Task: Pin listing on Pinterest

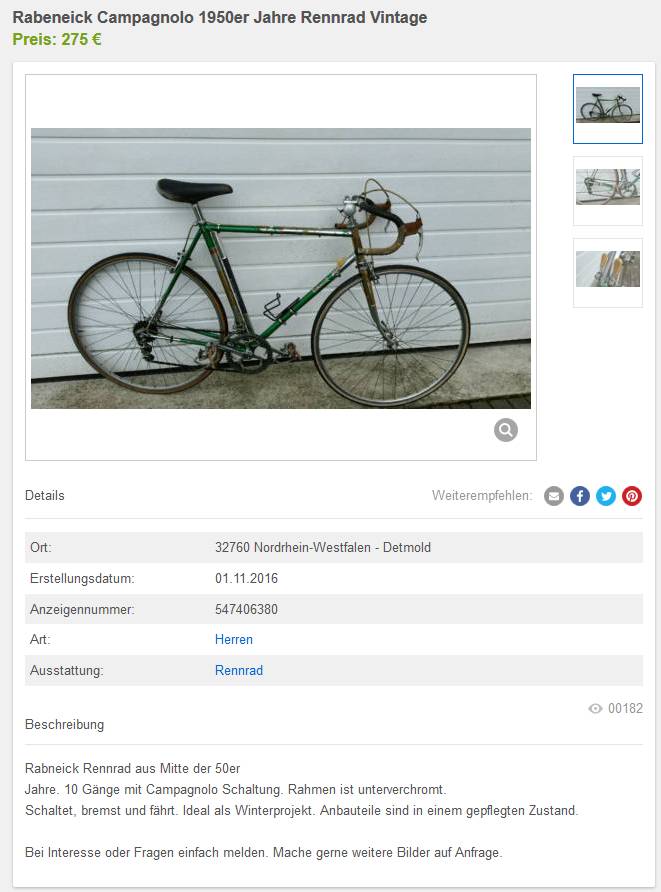Action: pos(632,496)
